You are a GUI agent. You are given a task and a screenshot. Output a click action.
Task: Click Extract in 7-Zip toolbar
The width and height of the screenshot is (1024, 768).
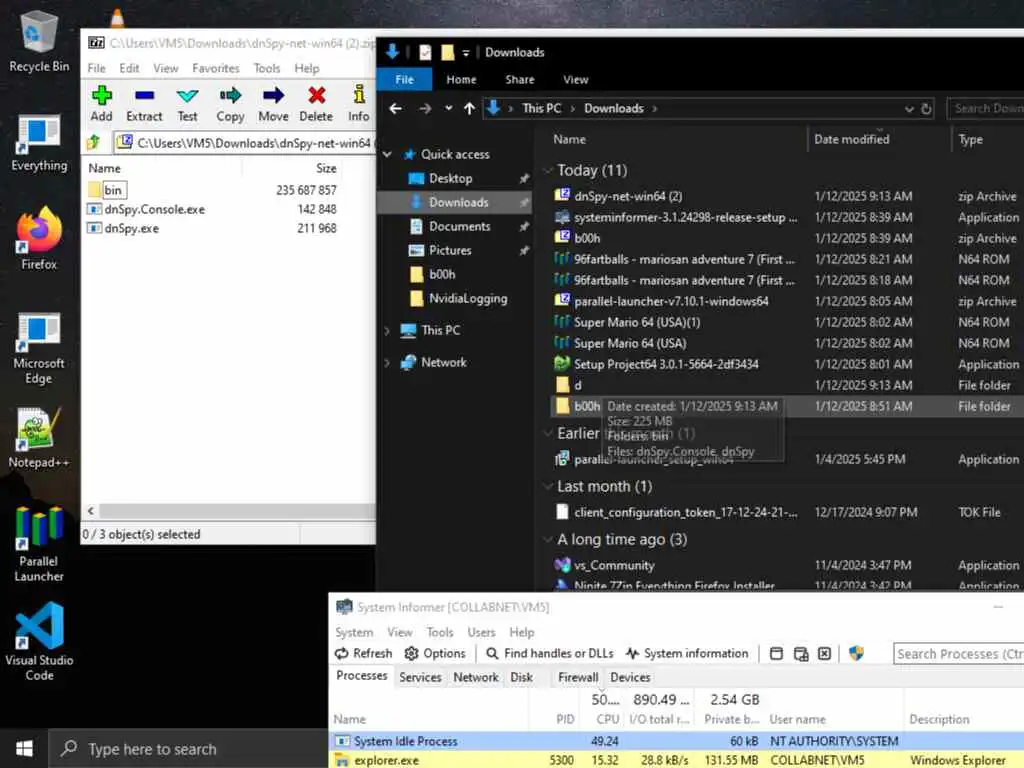[x=144, y=104]
